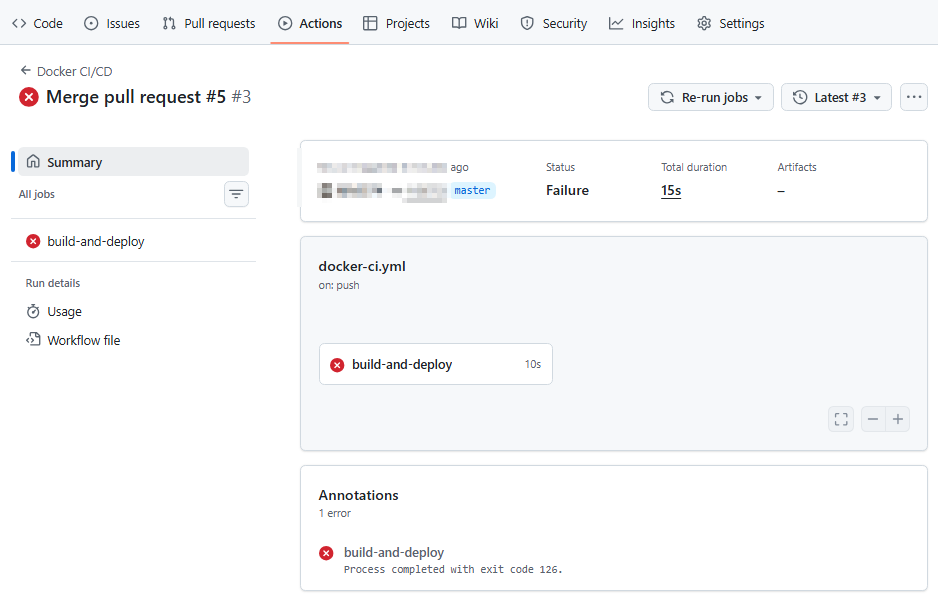Click the code brackets icon on Code tab
This screenshot has width=938, height=607.
point(19,23)
